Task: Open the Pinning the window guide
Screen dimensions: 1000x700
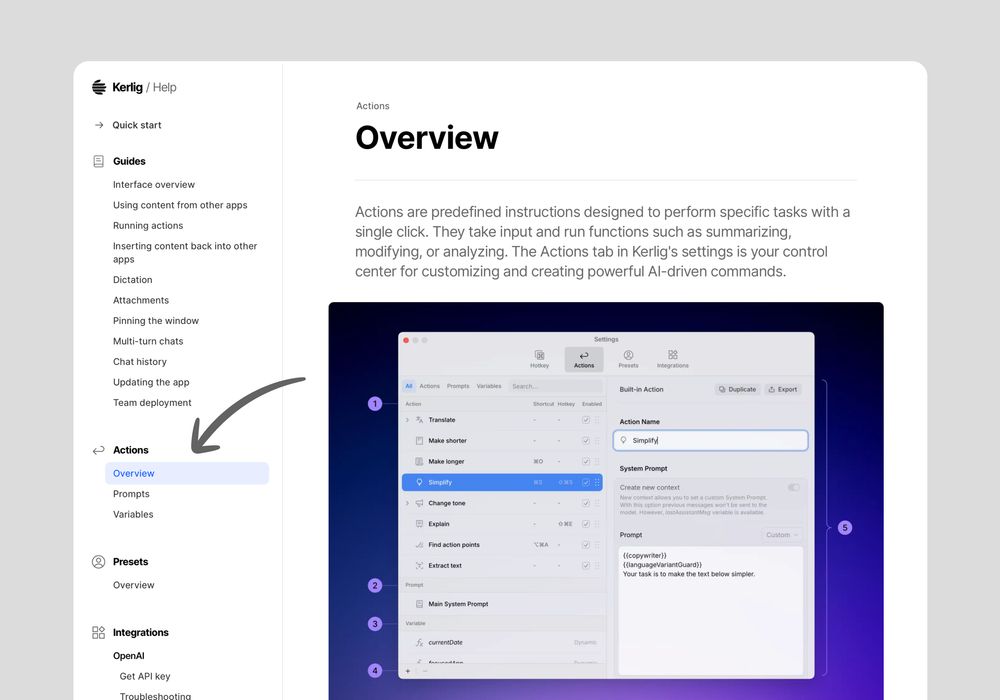Action: click(156, 321)
